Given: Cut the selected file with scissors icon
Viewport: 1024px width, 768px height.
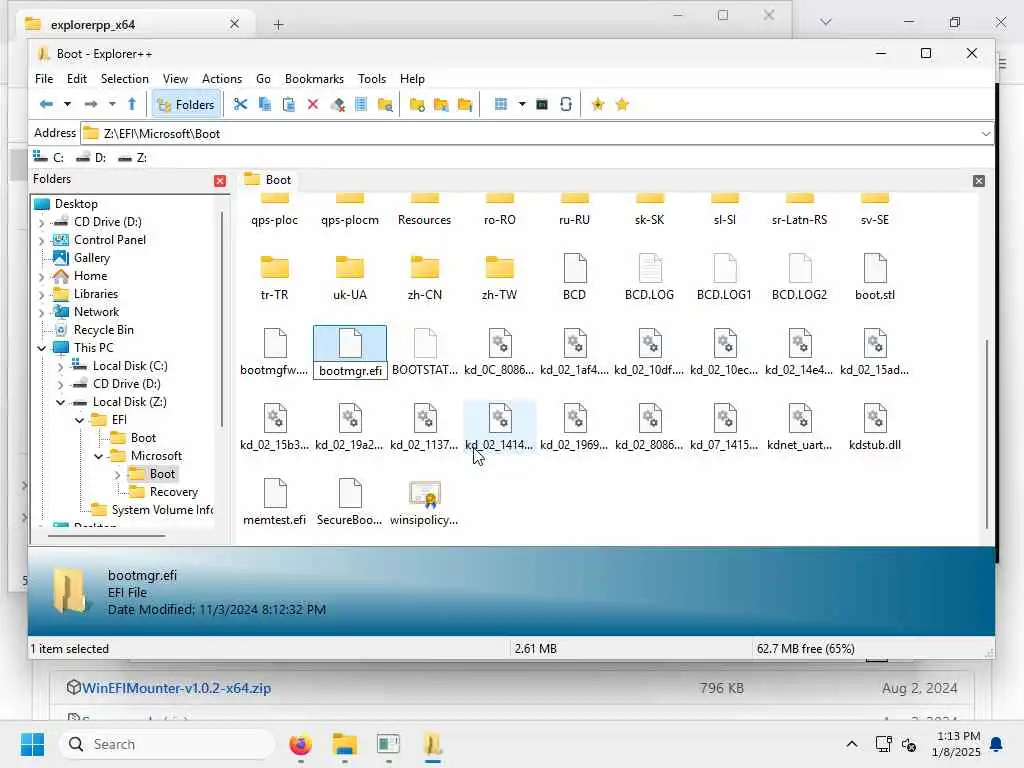Looking at the screenshot, I should click(x=240, y=104).
